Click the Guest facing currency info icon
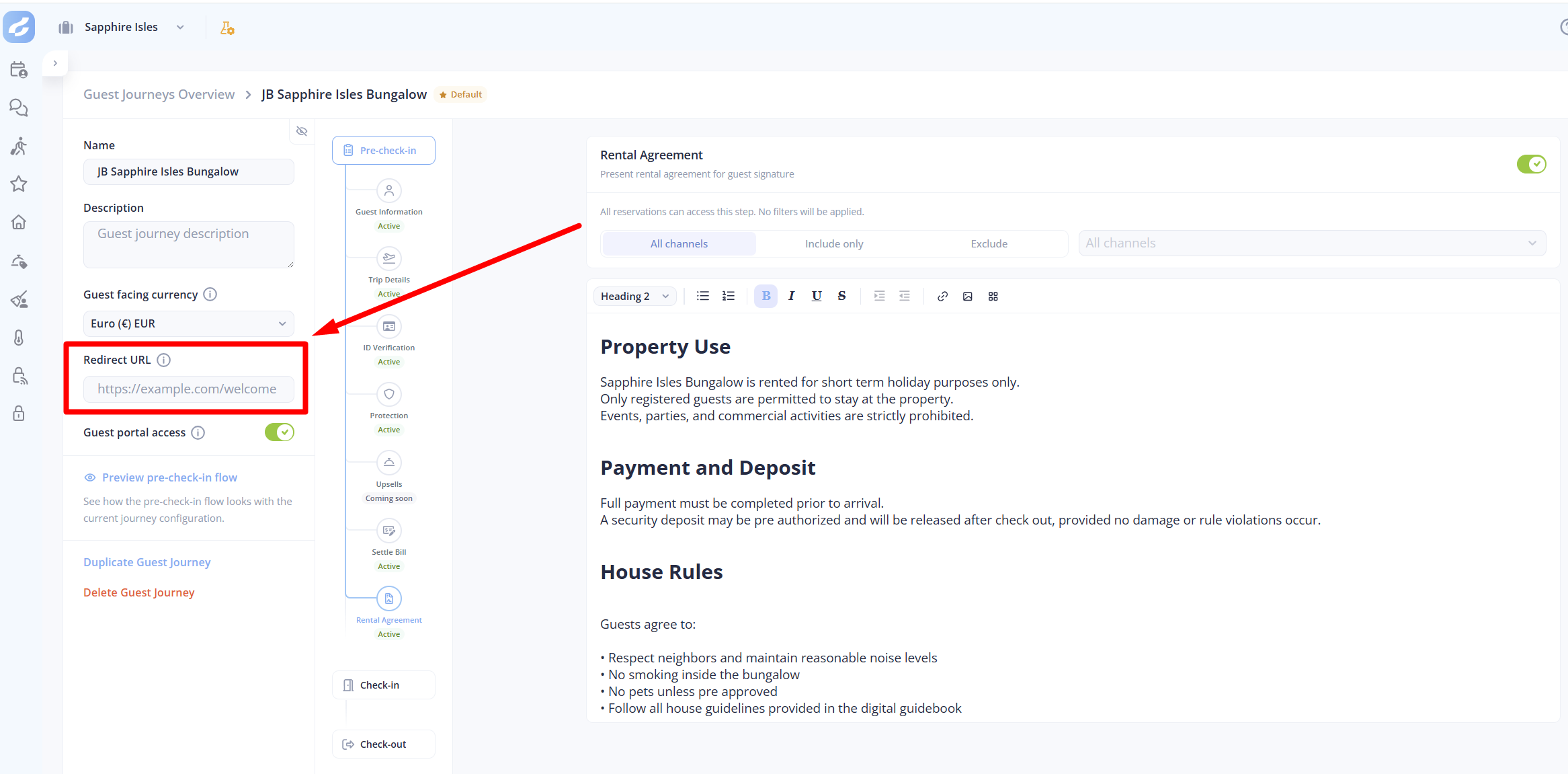Screen dimensions: 1568x774 210,295
